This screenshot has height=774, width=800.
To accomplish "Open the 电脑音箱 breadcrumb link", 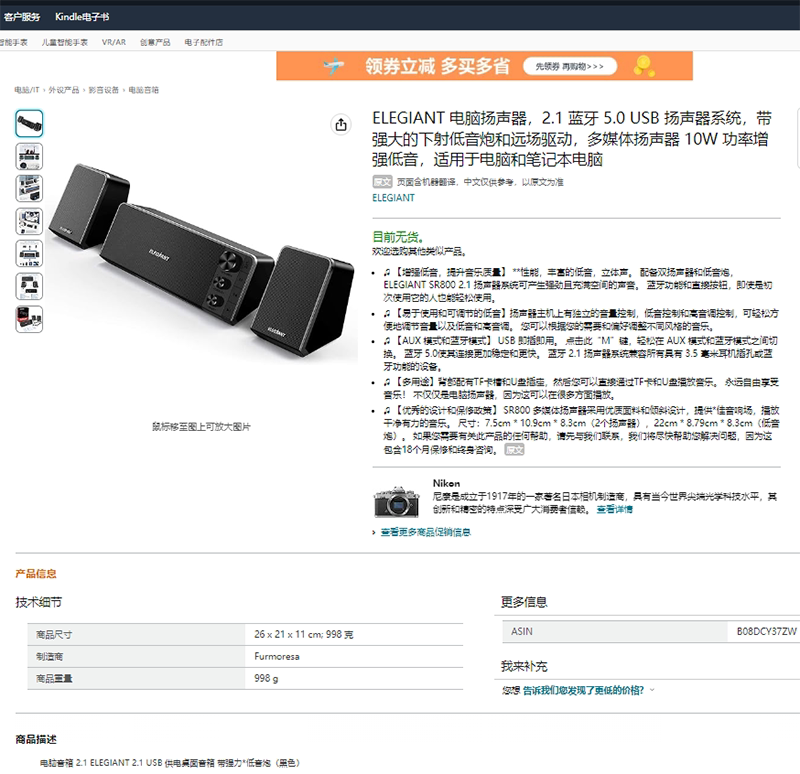I will coord(143,90).
